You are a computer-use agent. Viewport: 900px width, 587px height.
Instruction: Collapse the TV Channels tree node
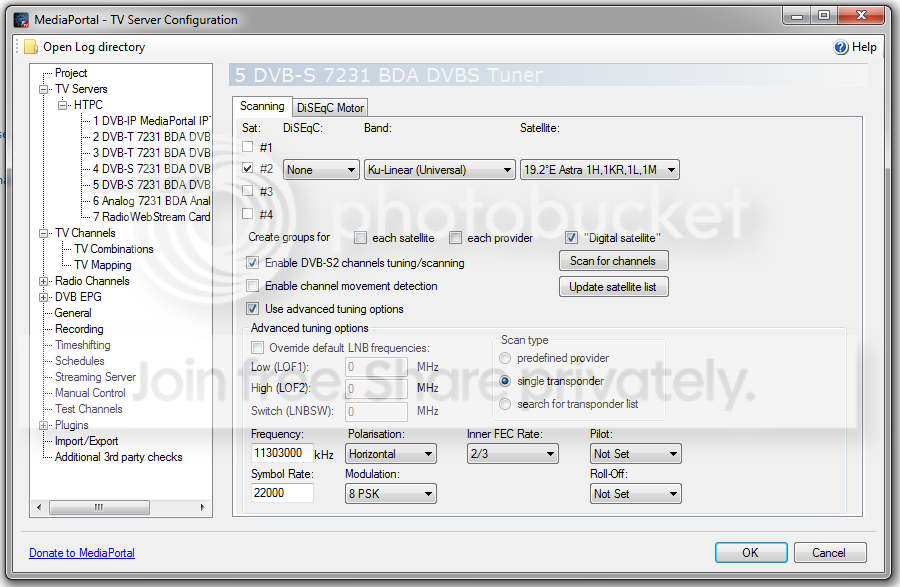click(44, 234)
